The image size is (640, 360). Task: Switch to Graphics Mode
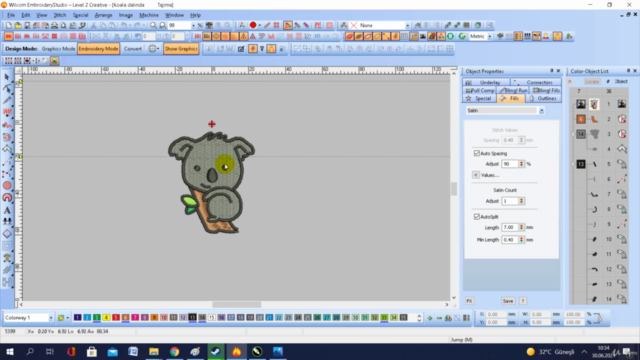(58, 49)
